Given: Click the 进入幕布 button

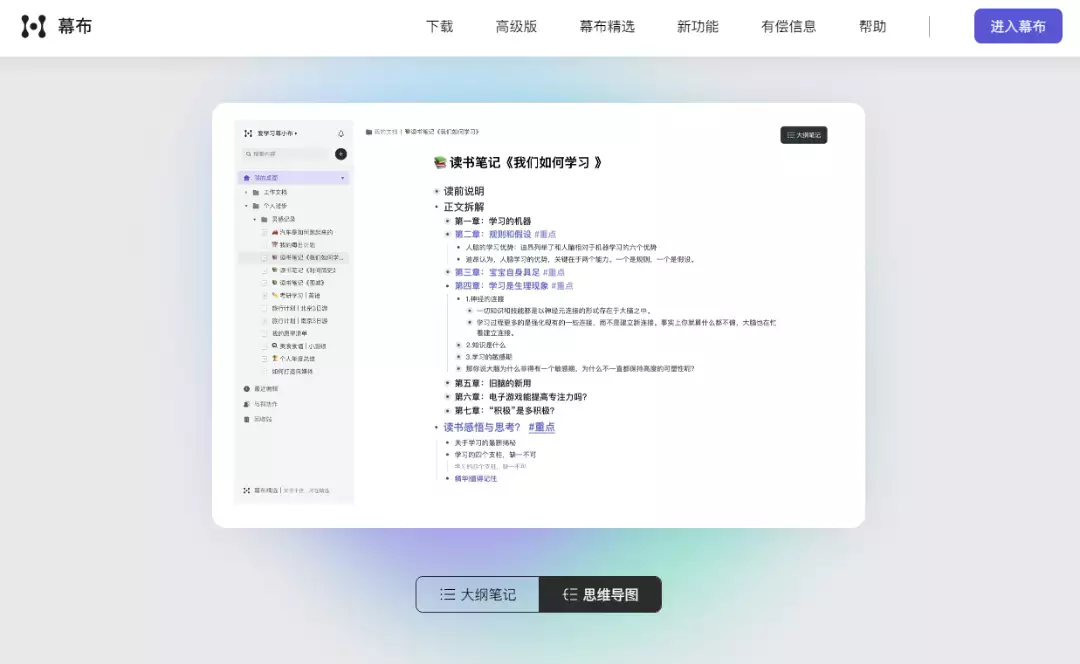Looking at the screenshot, I should tap(1017, 27).
